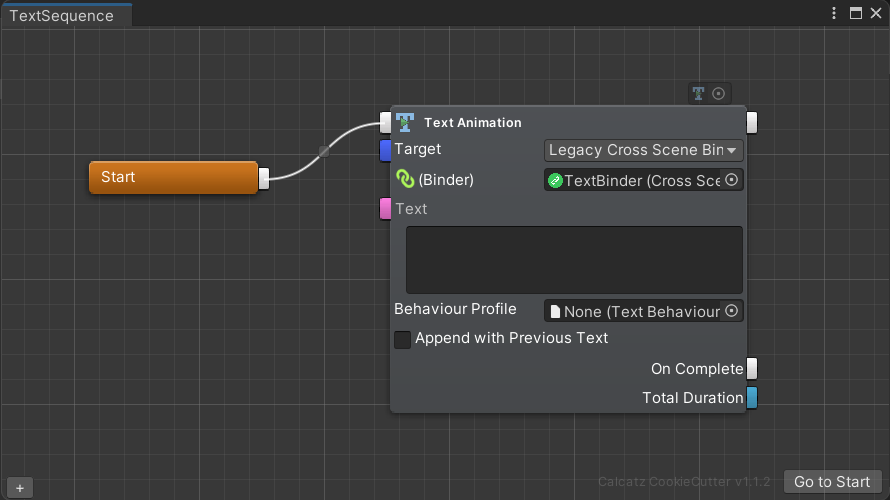Image resolution: width=890 pixels, height=500 pixels.
Task: Select the TextSequence tab
Action: point(62,15)
